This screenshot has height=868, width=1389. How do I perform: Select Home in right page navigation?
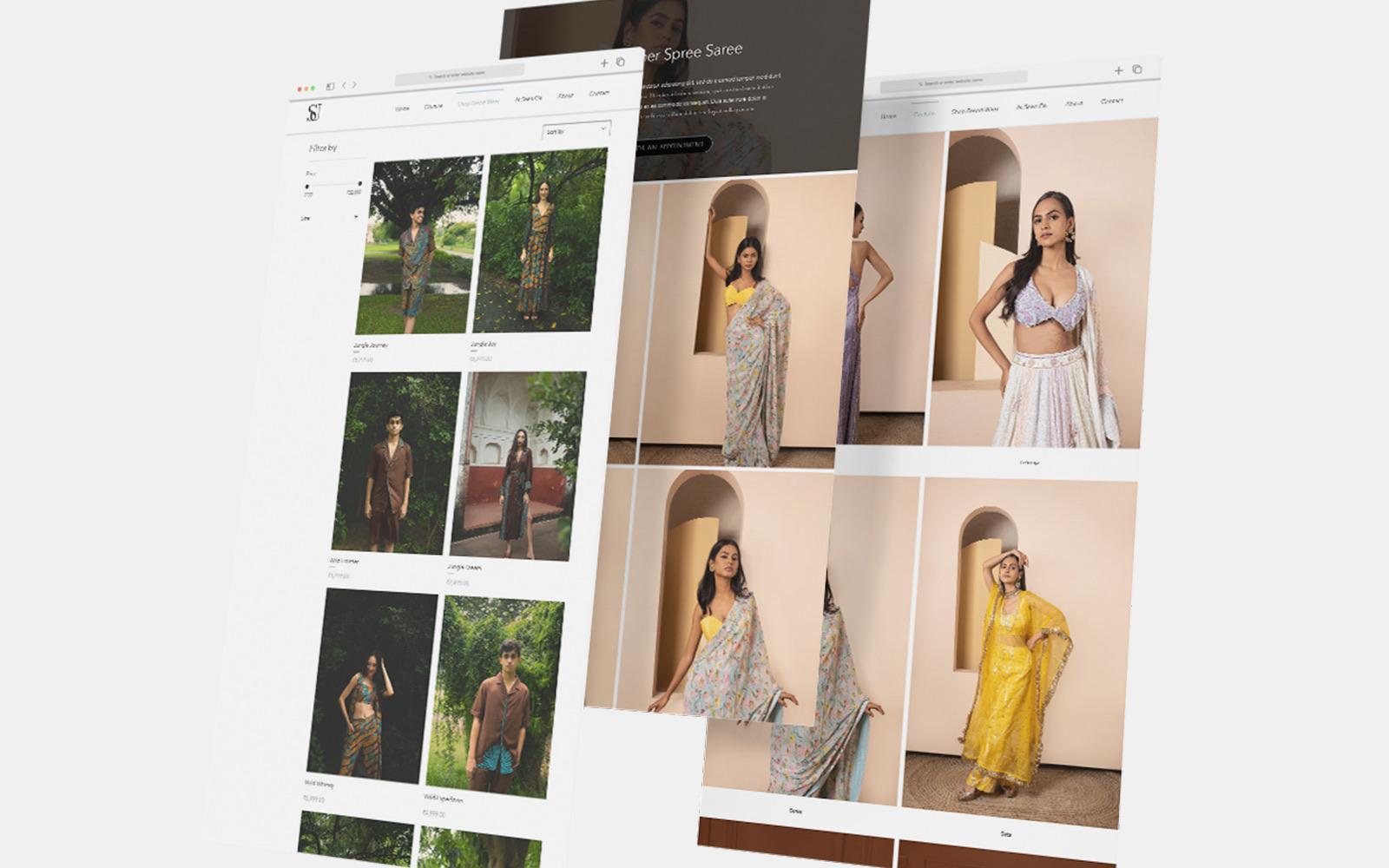[888, 115]
